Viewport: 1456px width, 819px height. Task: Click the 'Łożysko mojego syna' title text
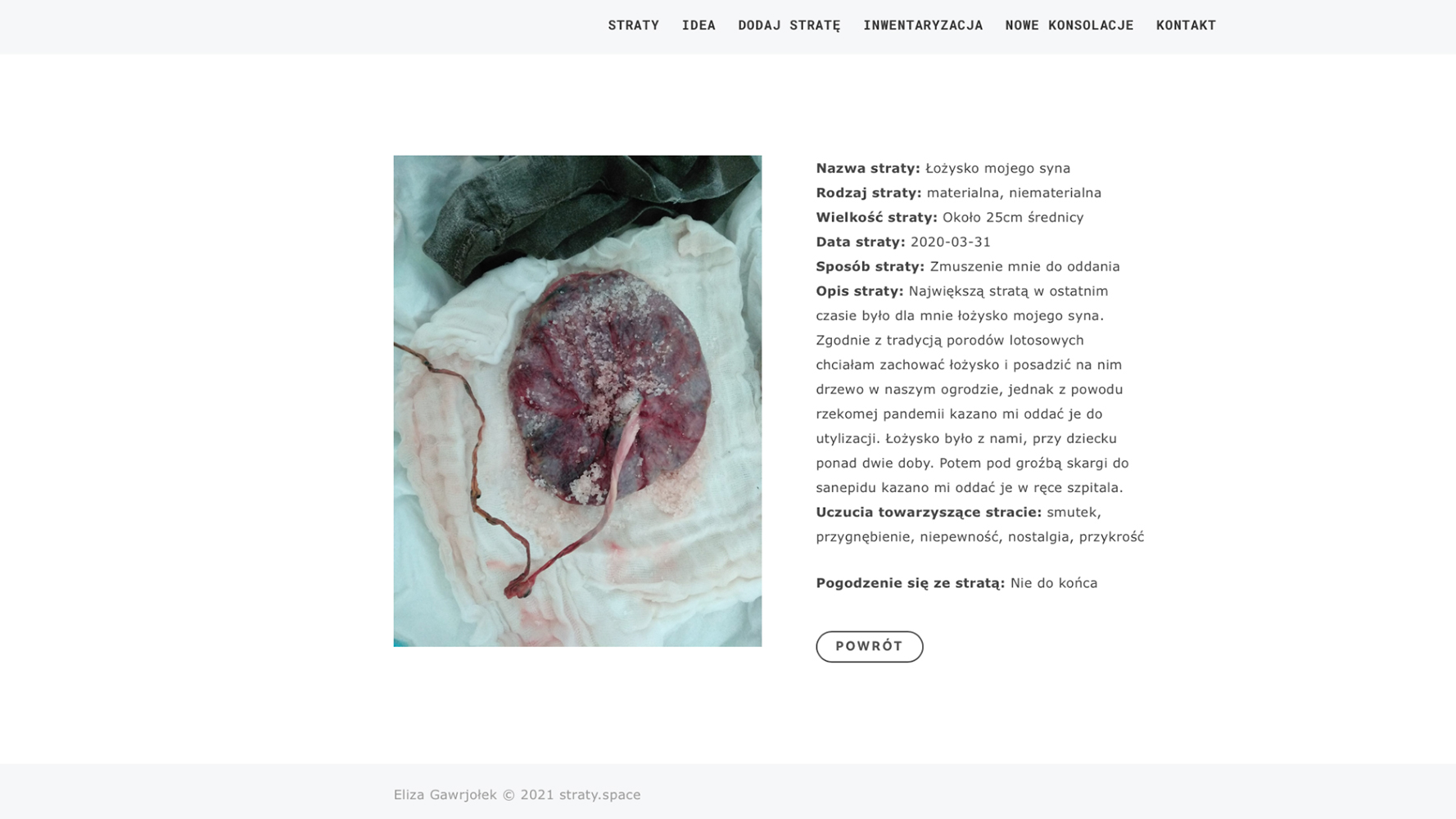click(x=997, y=168)
